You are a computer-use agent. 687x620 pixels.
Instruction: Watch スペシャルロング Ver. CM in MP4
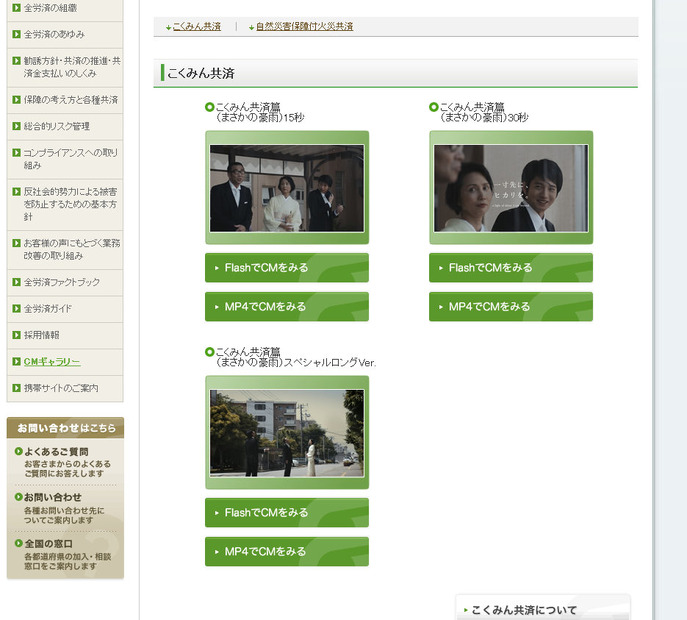(x=287, y=552)
